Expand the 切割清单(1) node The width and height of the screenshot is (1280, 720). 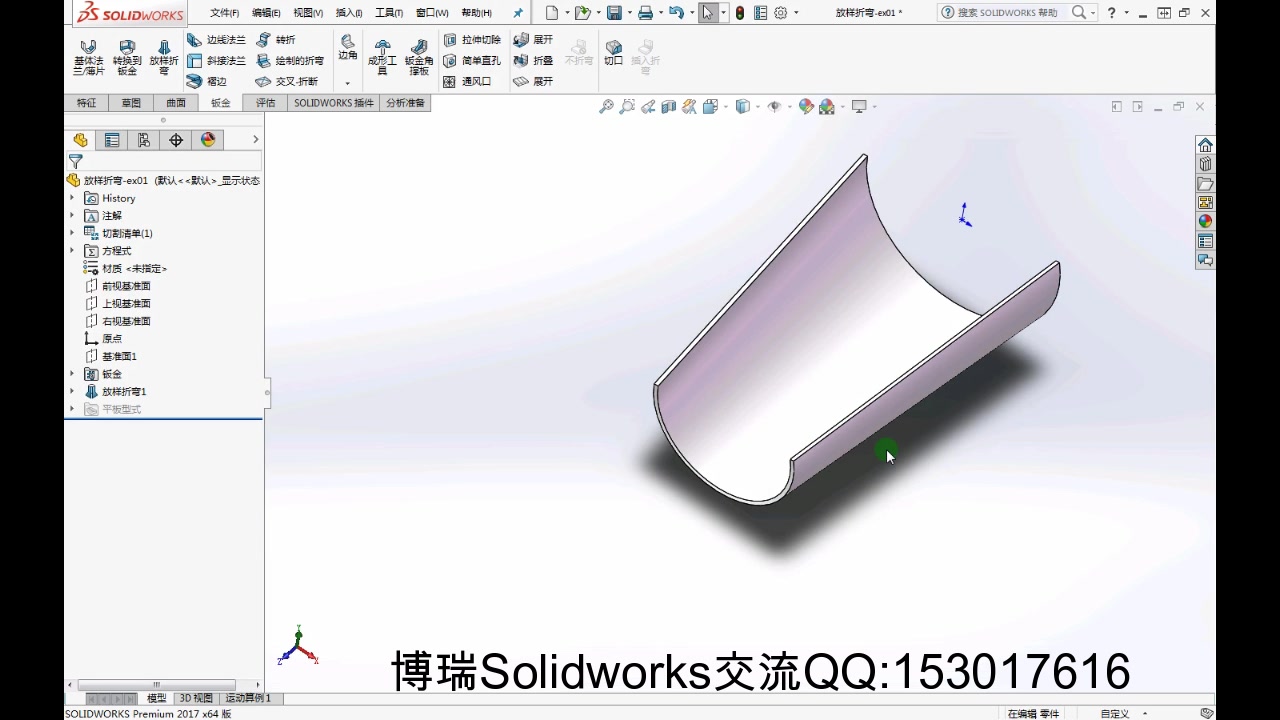(72, 233)
